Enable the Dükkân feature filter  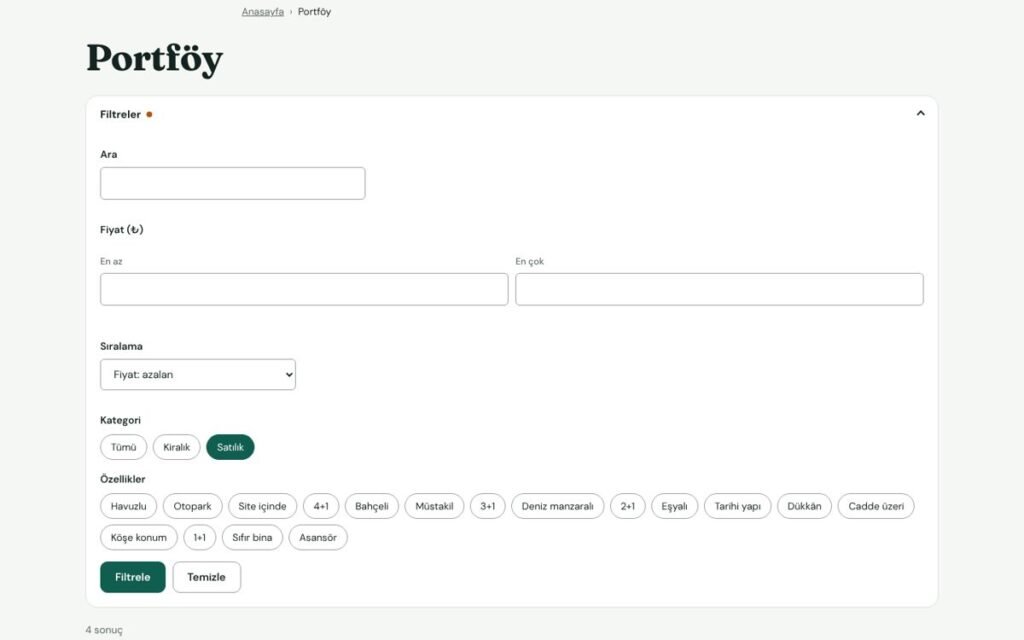coord(804,506)
